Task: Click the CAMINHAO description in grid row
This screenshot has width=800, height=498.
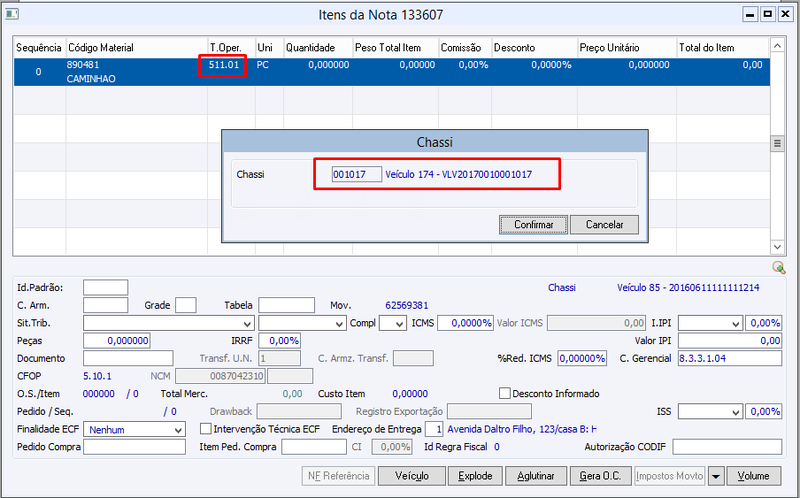Action: [91, 79]
